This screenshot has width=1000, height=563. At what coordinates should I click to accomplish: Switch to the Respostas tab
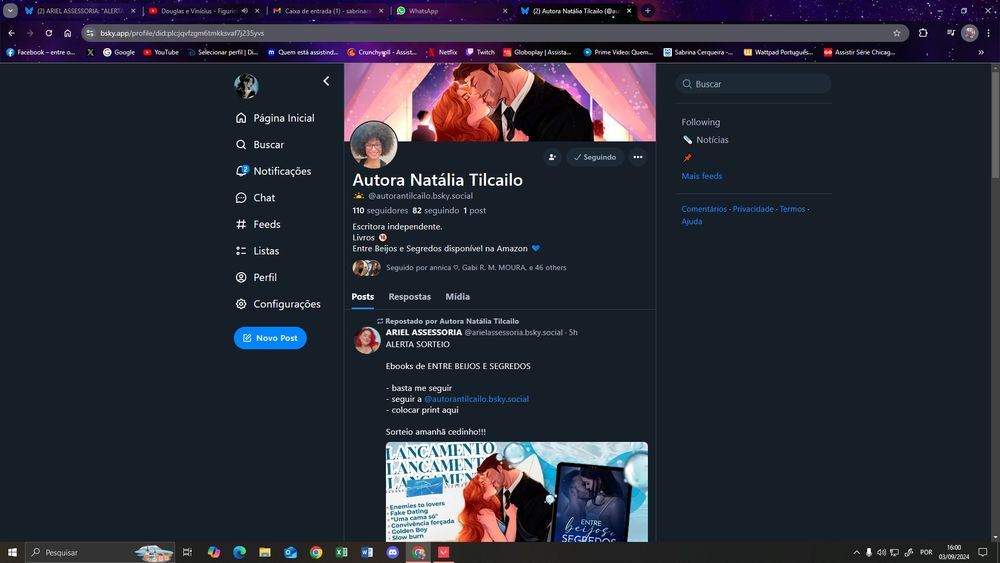click(409, 296)
